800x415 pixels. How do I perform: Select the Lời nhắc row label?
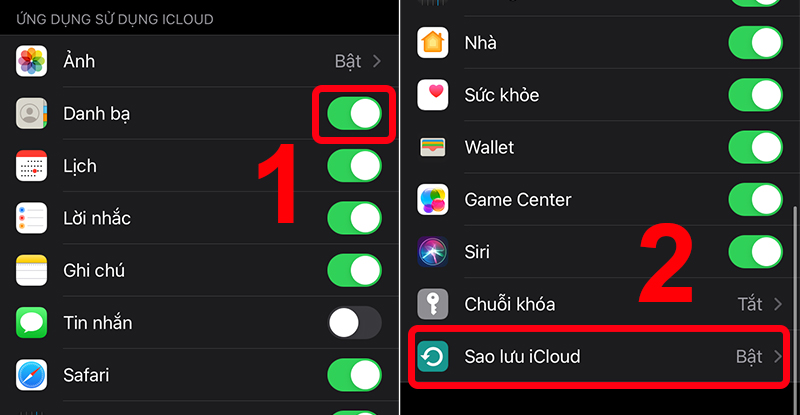click(x=97, y=218)
